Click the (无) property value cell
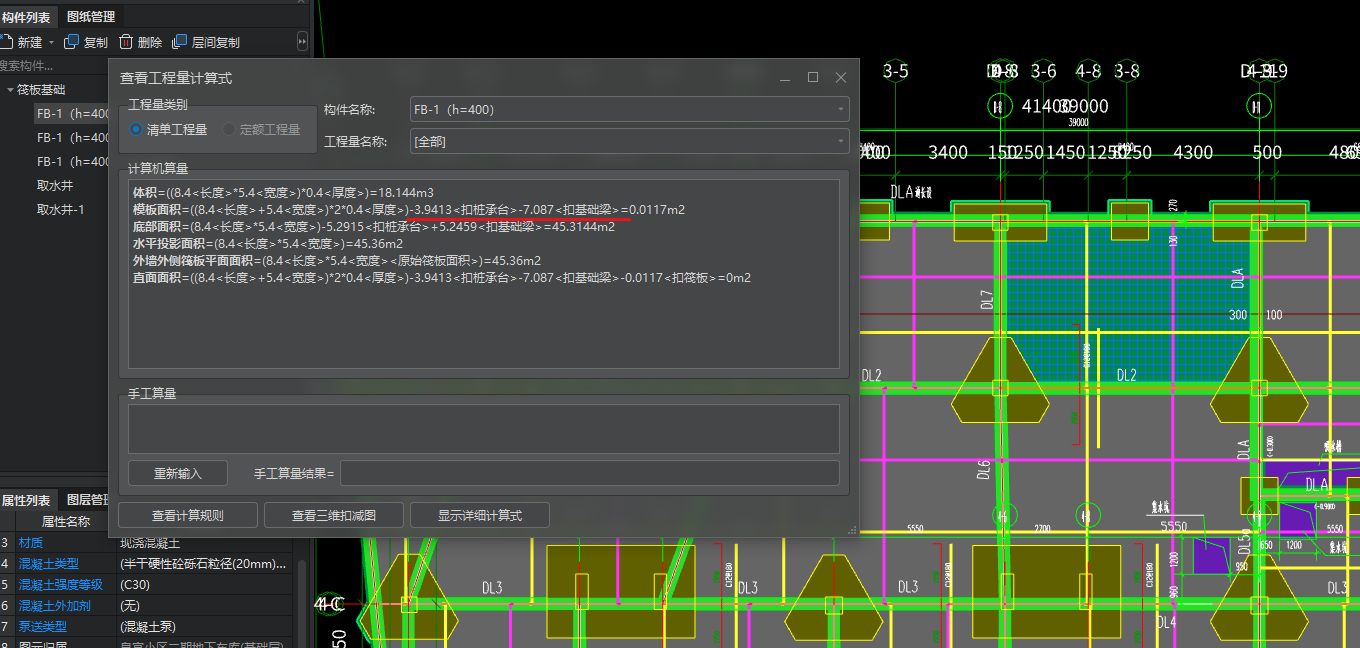 pyautogui.click(x=205, y=606)
